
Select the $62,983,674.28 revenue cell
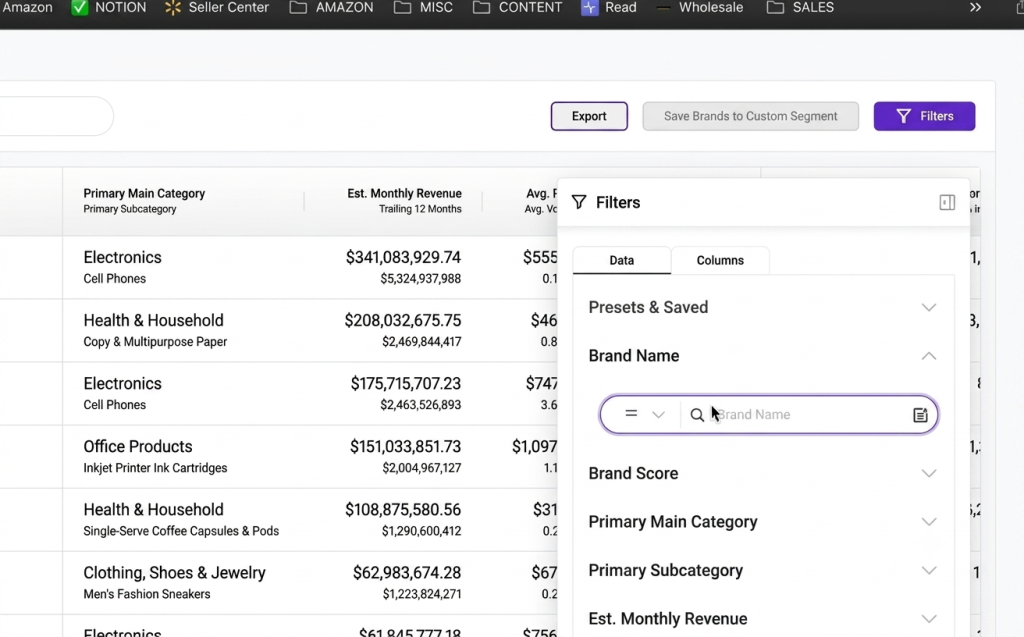[x=407, y=573]
